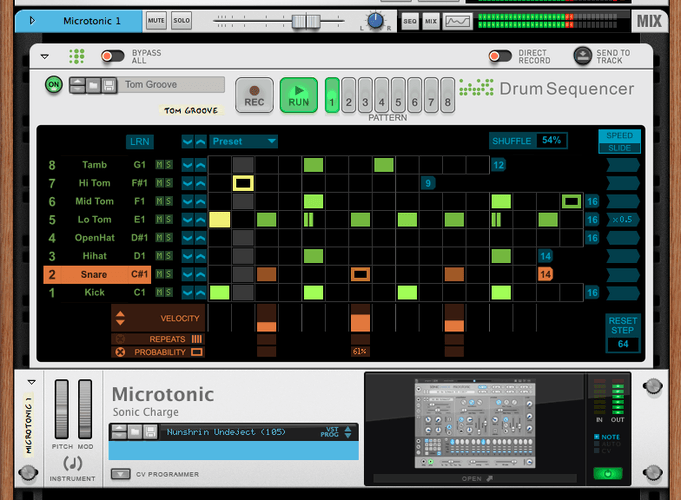Viewport: 681px width, 500px height.
Task: Save patch disk icon in Drum Sequencer
Action: pyautogui.click(x=109, y=86)
